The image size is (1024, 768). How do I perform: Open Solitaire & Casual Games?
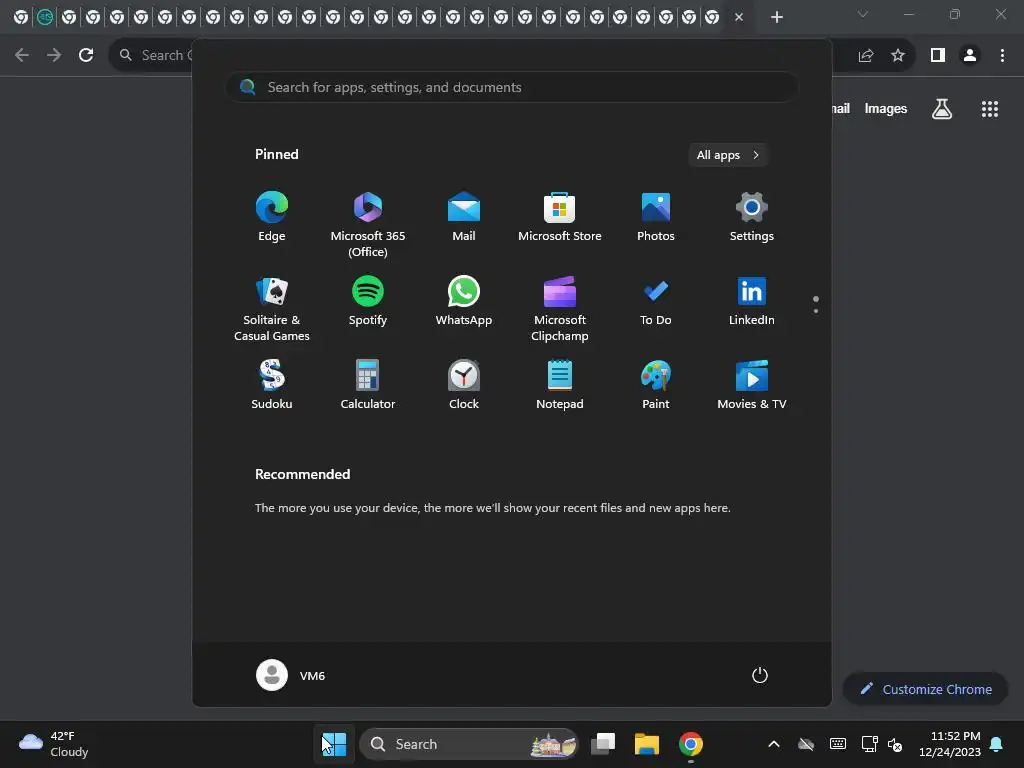click(x=272, y=308)
